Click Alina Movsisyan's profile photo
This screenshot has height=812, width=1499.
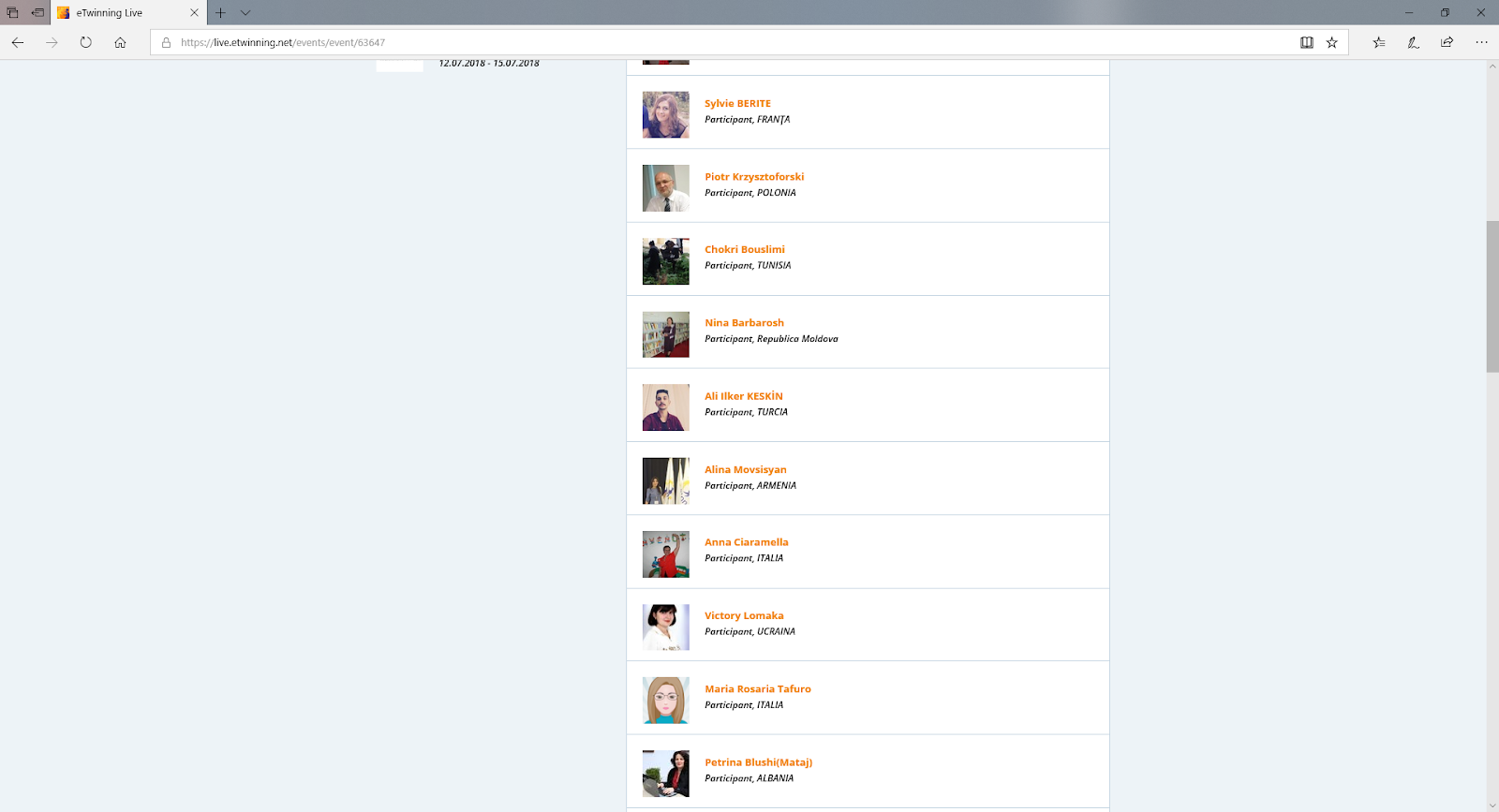pos(666,481)
